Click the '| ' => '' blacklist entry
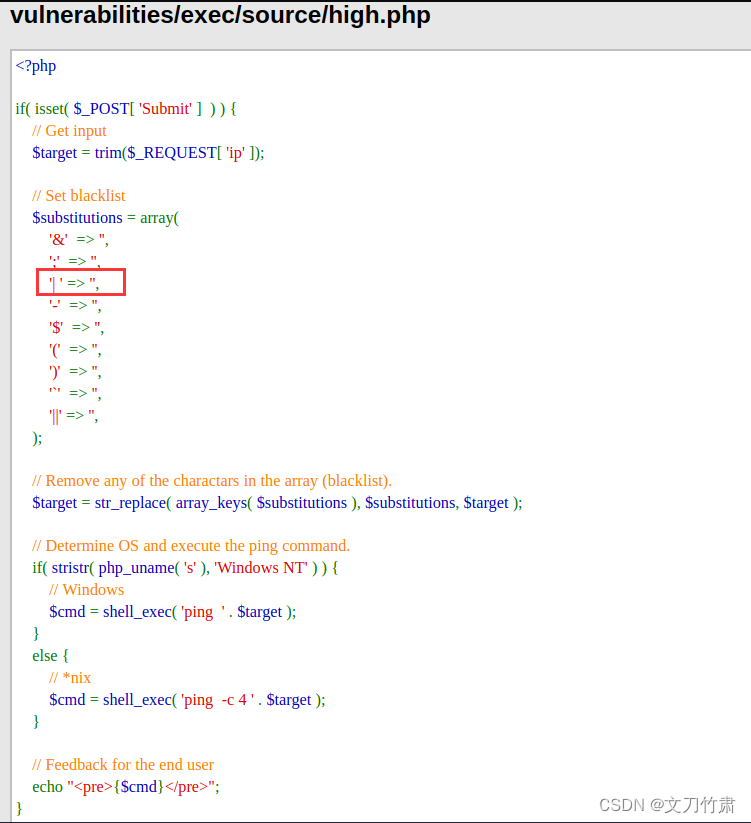The width and height of the screenshot is (751, 823). [74, 284]
